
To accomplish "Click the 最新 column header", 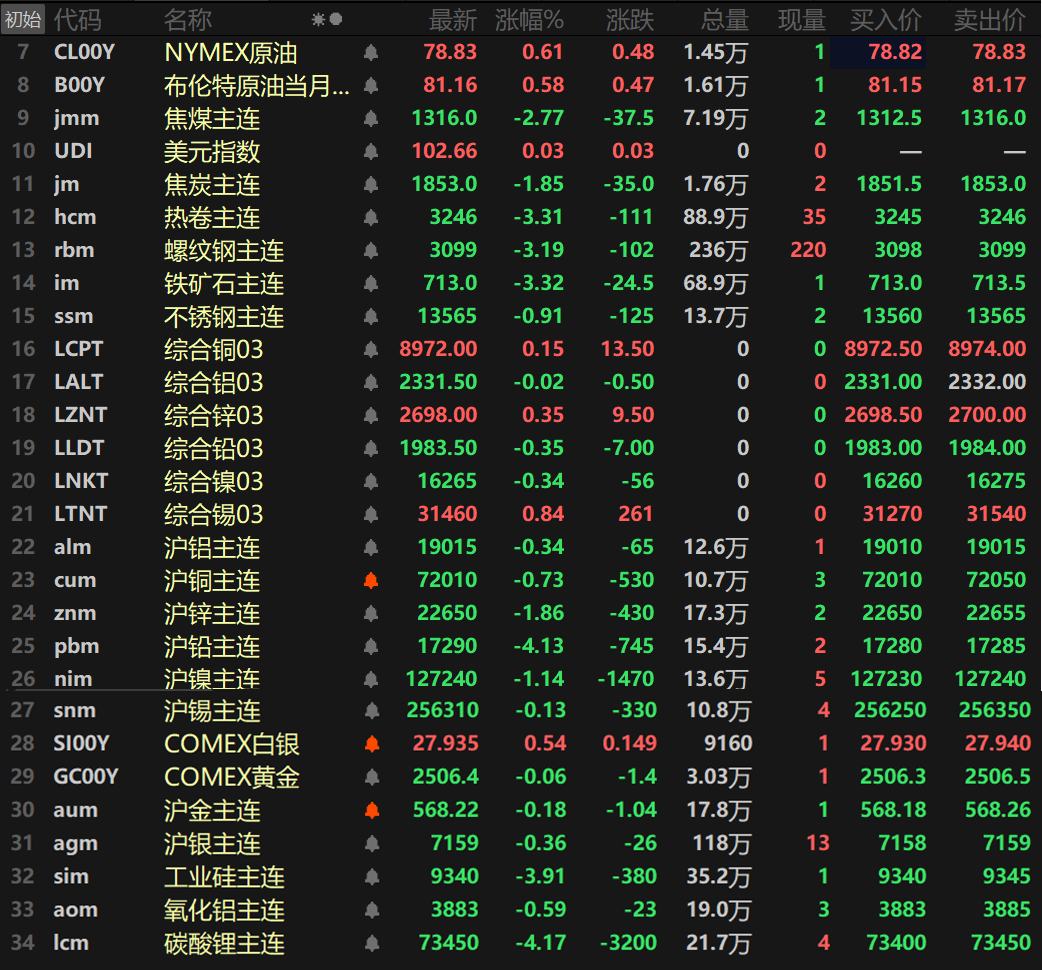I will pos(453,19).
